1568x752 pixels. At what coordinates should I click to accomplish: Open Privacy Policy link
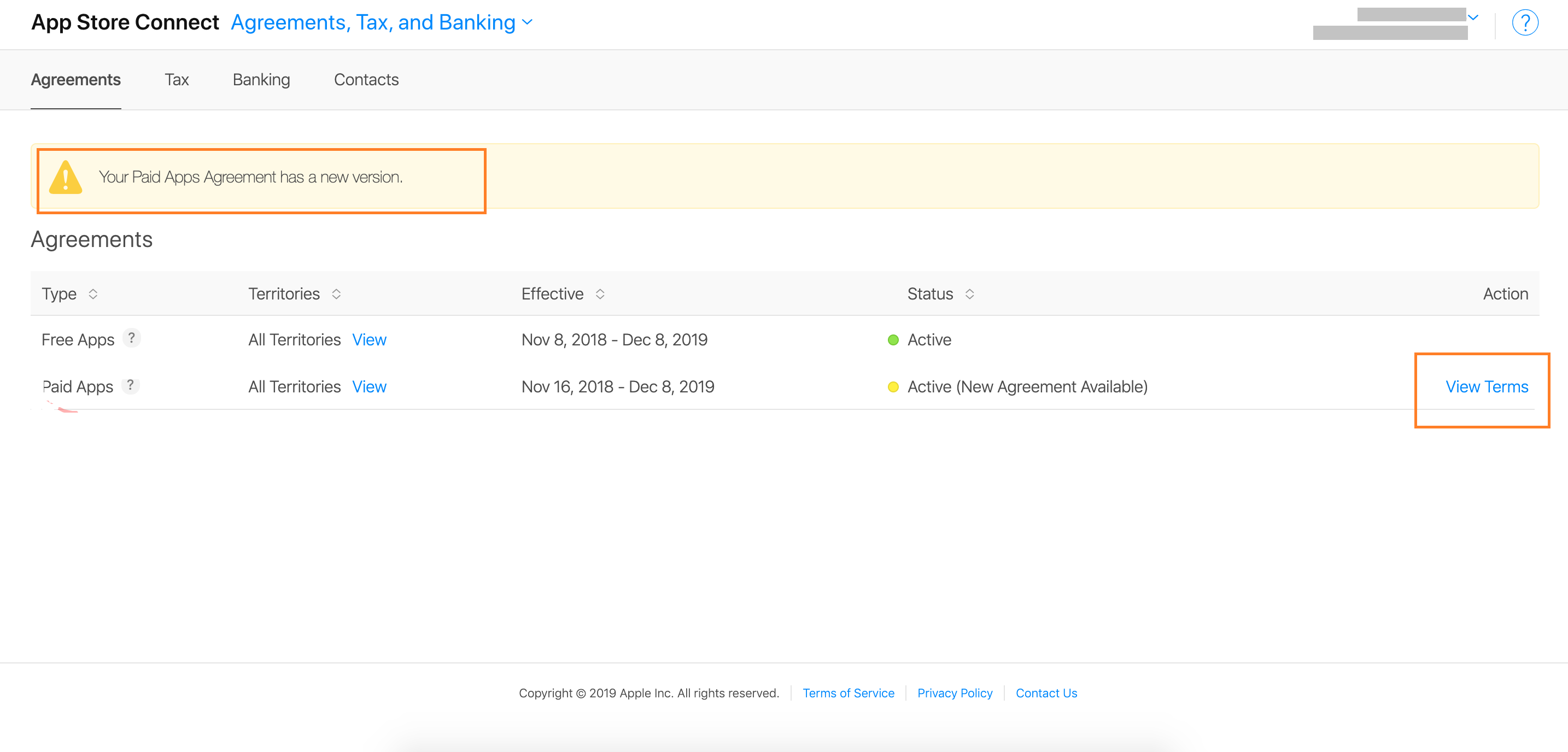(955, 694)
